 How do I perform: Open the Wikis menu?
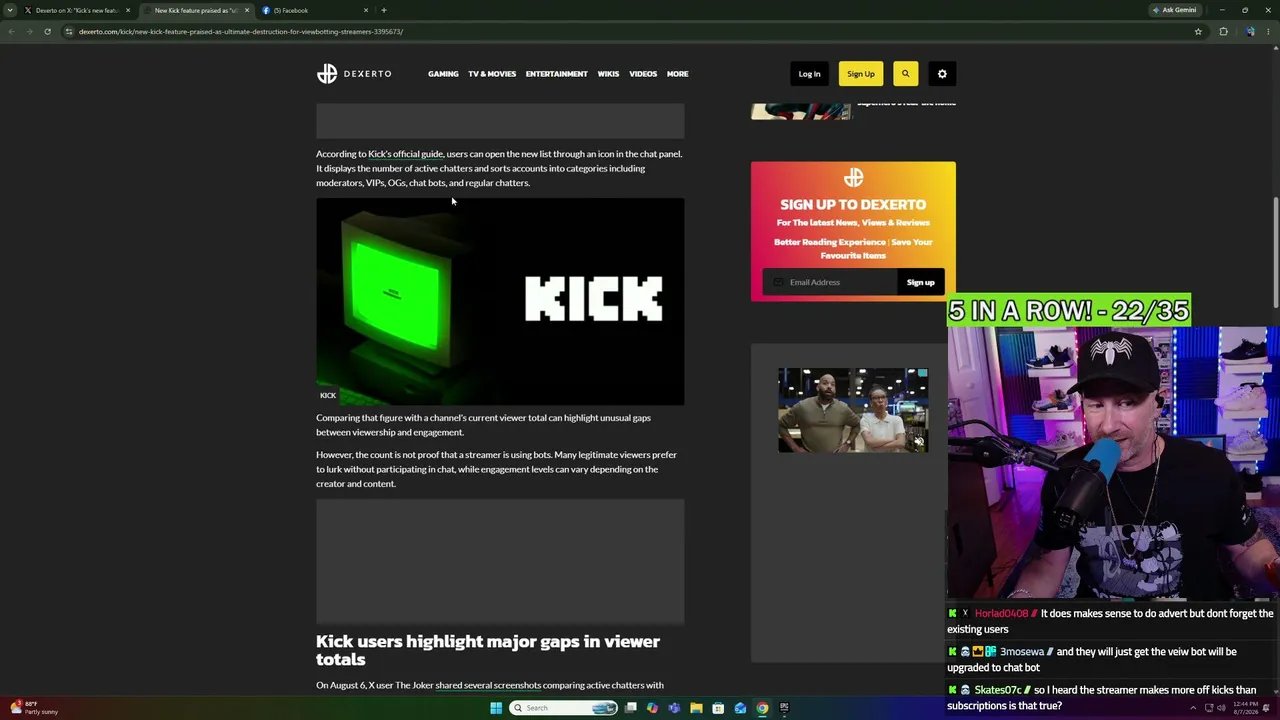coord(608,74)
